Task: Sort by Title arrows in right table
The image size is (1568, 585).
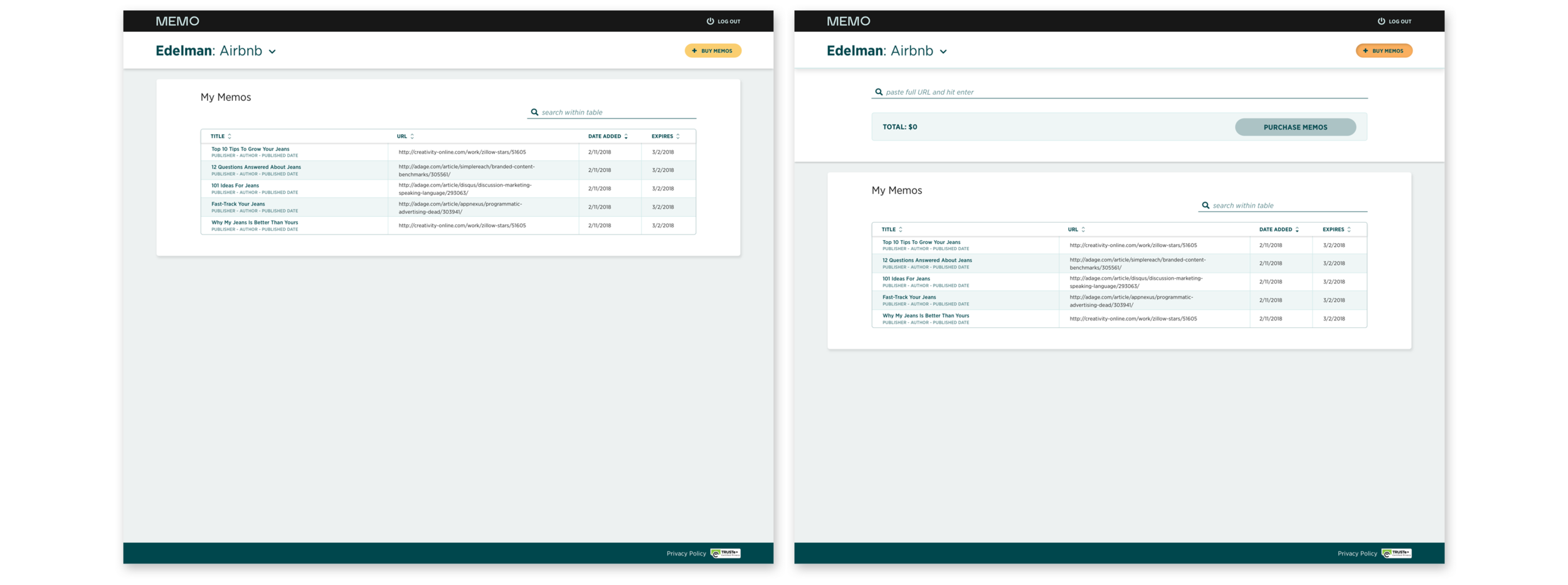Action: pos(901,229)
